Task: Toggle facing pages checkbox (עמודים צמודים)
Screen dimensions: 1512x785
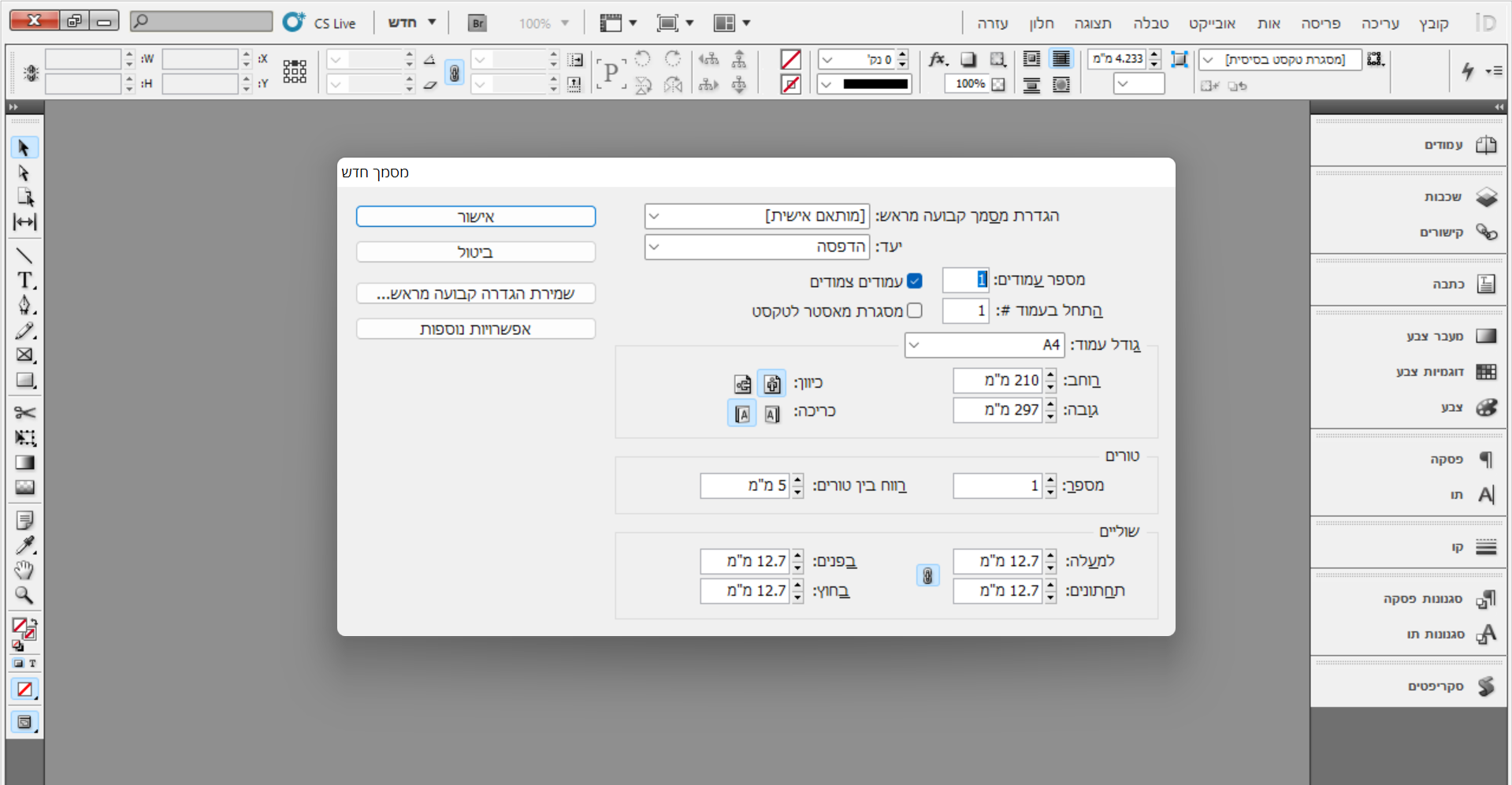Action: tap(914, 281)
